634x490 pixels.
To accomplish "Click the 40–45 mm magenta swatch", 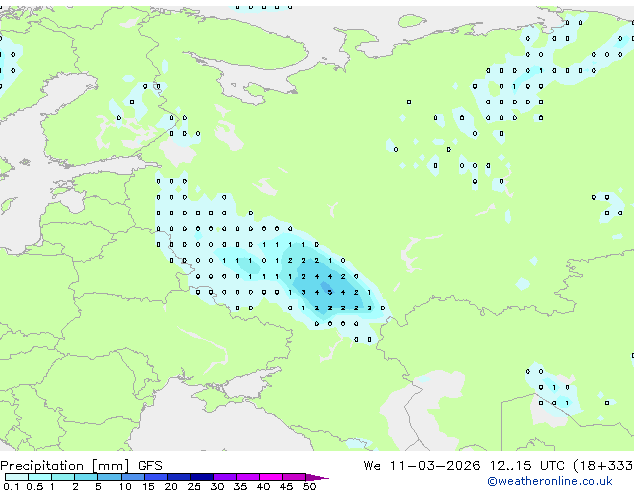I will tap(271, 477).
